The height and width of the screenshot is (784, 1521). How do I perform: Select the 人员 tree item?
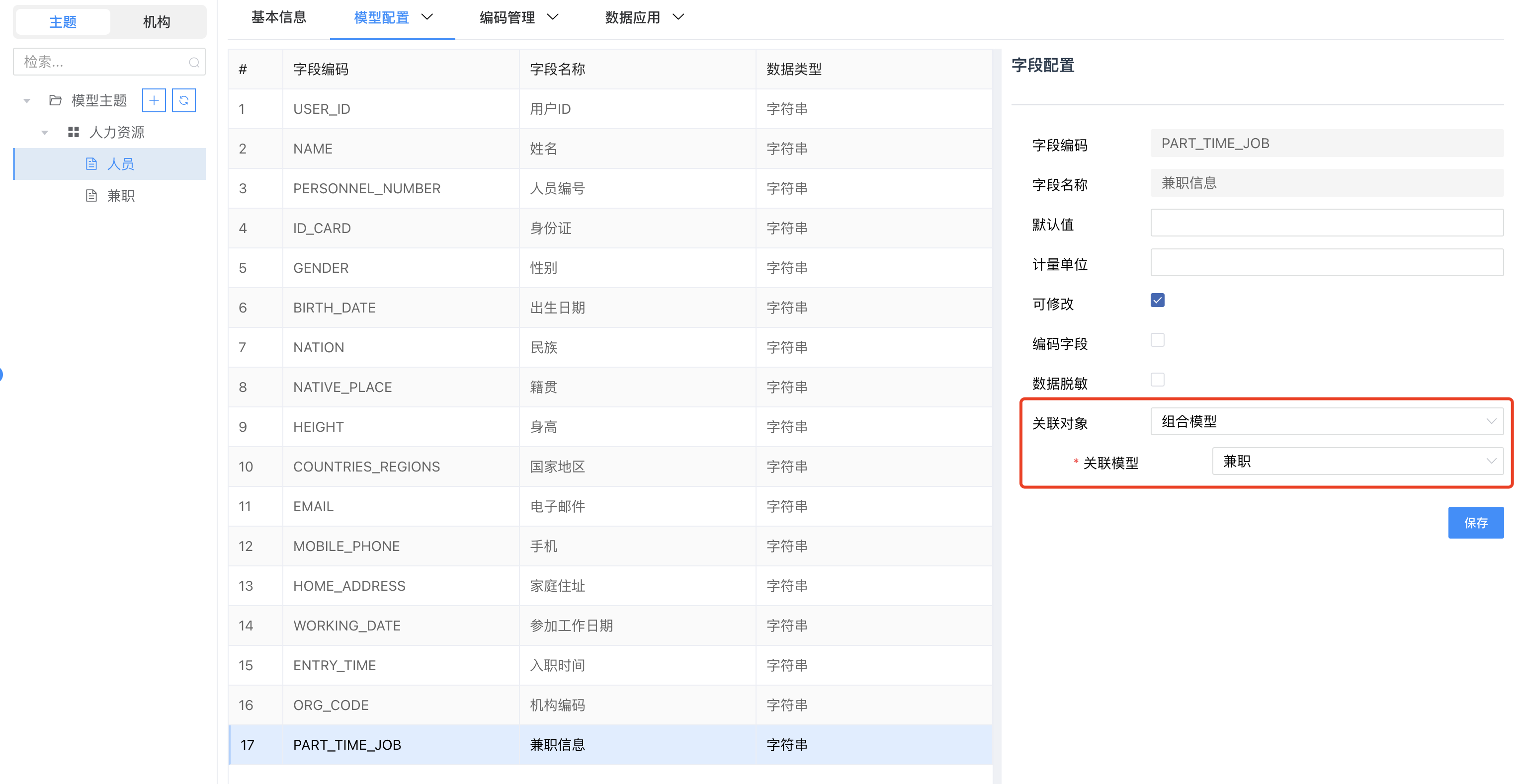pos(109,163)
